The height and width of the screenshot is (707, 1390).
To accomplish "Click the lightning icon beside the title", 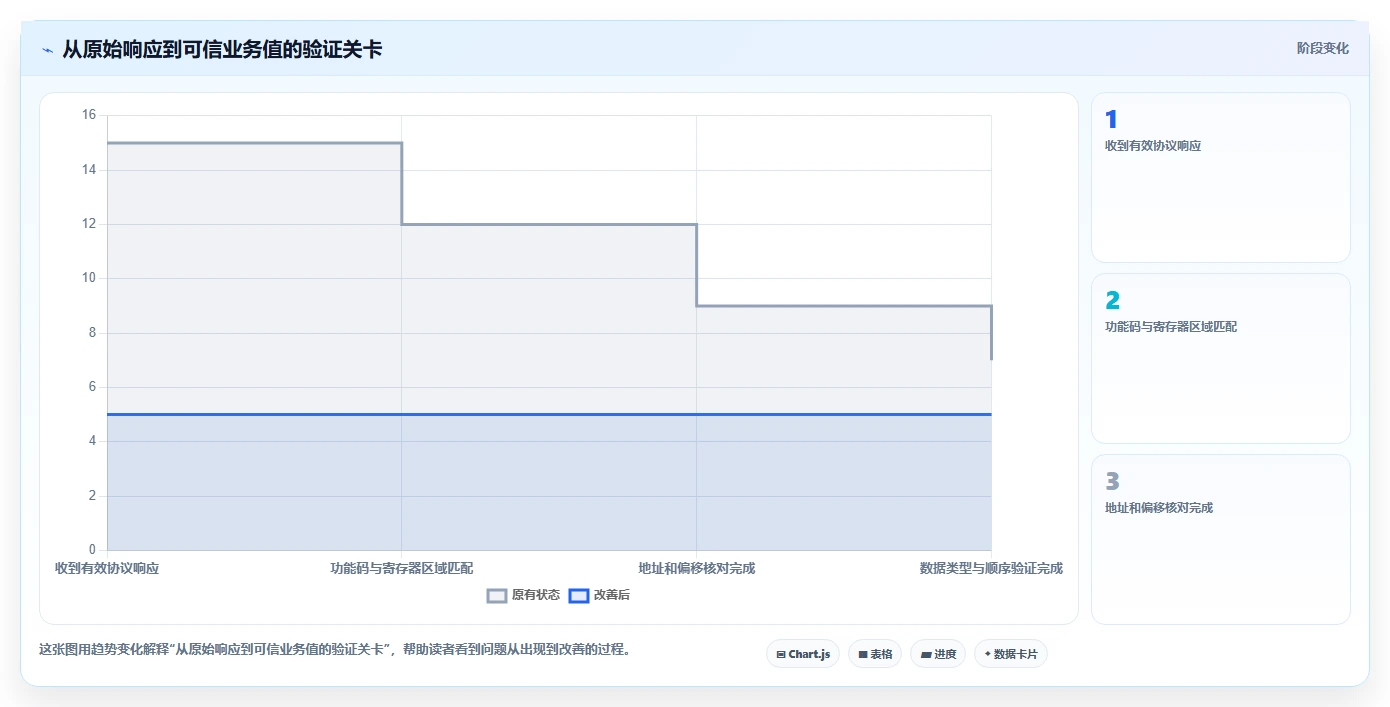I will pos(47,49).
